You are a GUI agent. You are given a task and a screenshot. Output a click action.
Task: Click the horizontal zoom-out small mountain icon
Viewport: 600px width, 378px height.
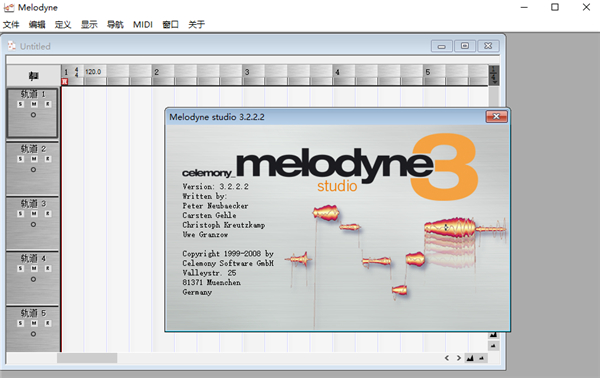click(x=481, y=358)
